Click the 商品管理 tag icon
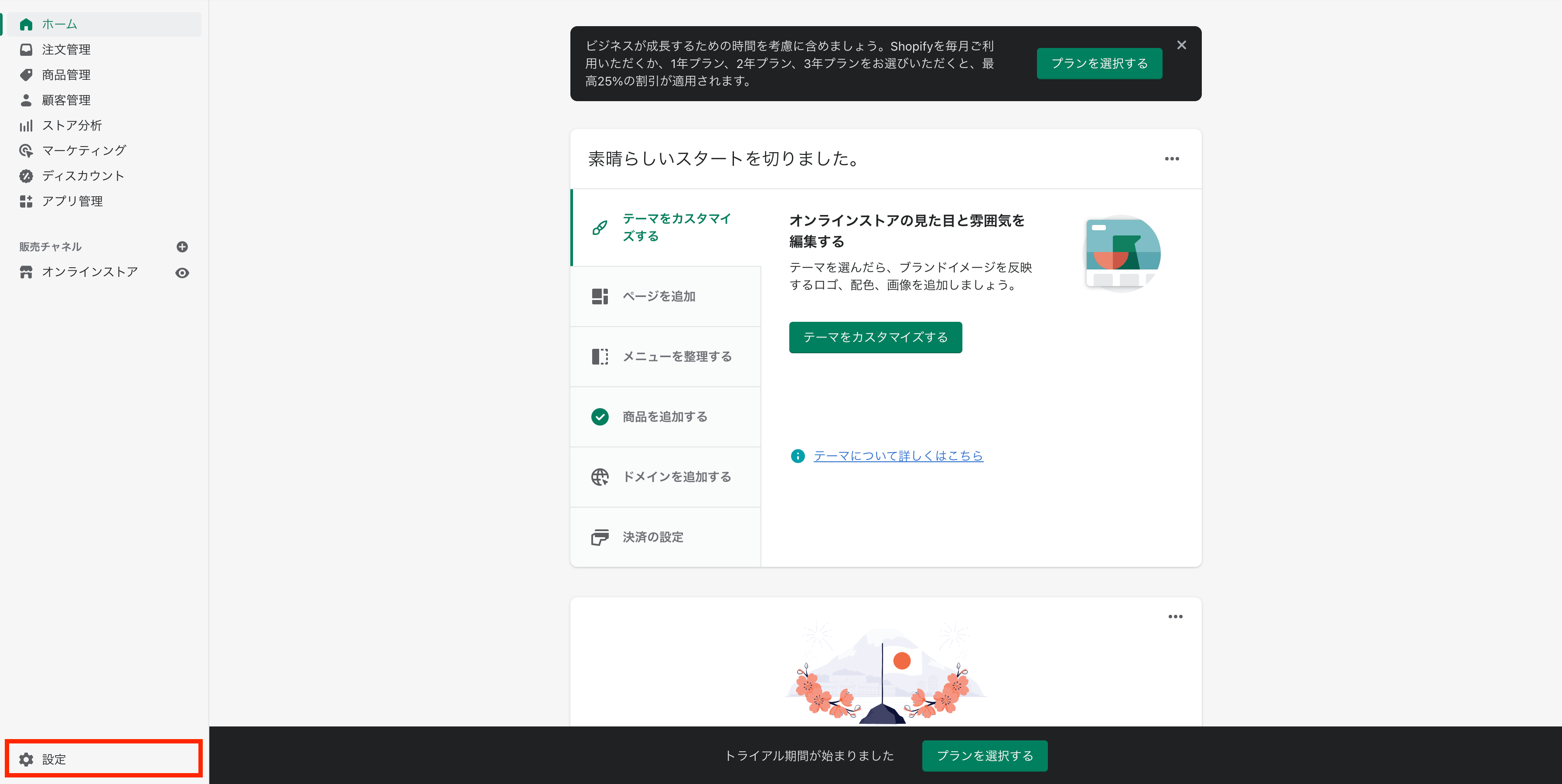The width and height of the screenshot is (1562, 784). (26, 75)
